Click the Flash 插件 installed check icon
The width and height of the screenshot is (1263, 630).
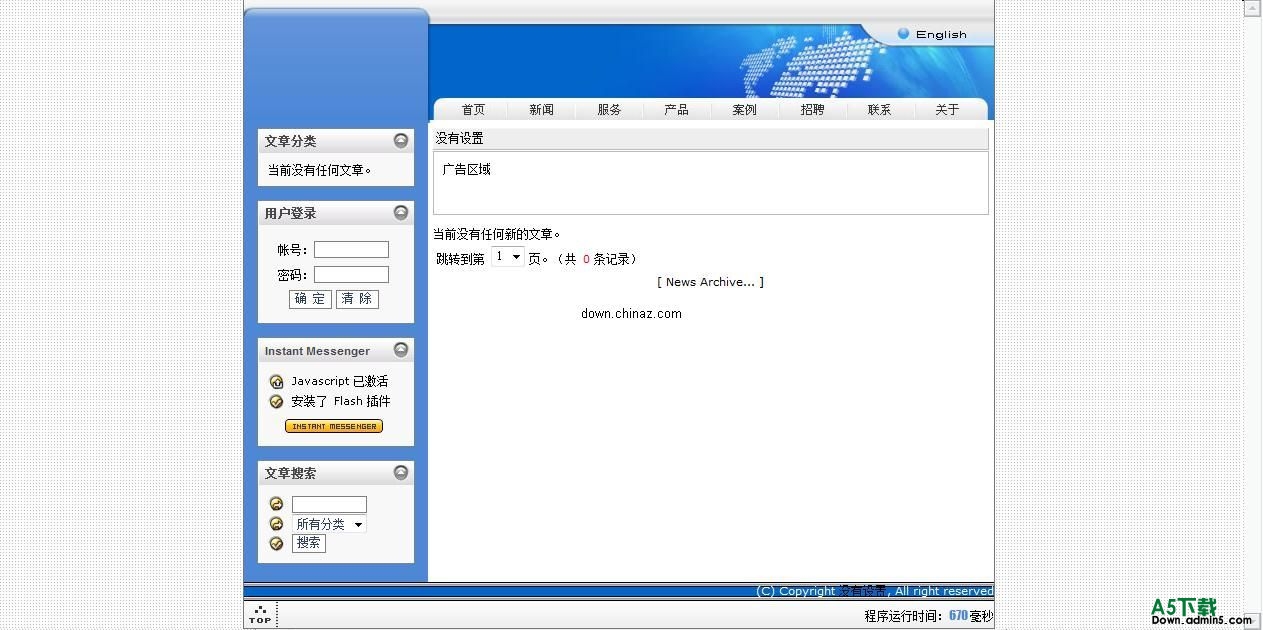coord(276,401)
